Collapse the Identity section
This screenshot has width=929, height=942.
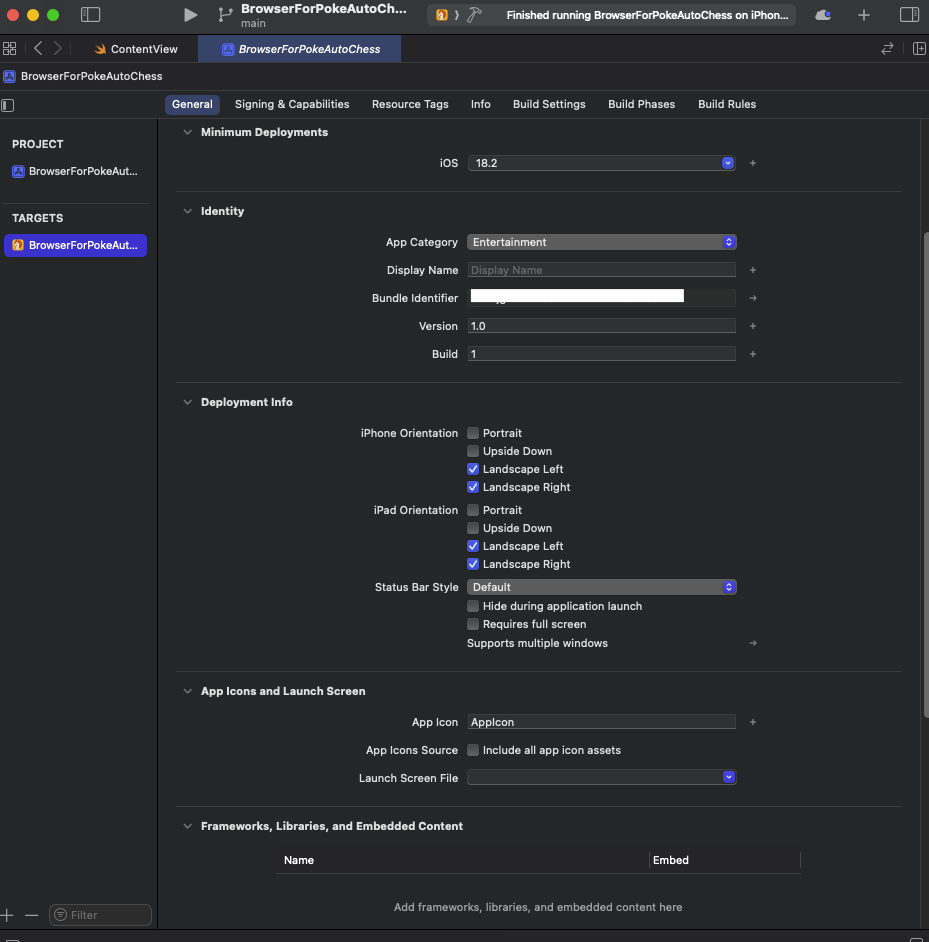tap(187, 211)
